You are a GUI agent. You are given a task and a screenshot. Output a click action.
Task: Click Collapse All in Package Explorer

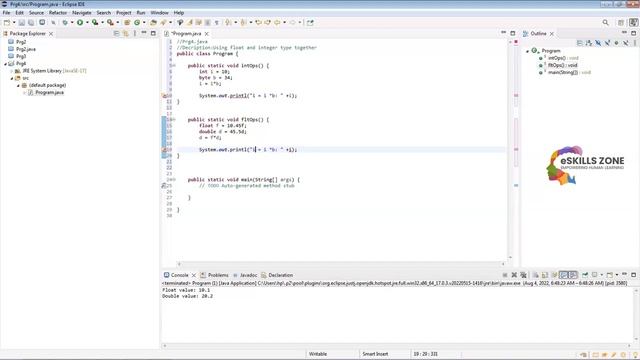[116, 33]
